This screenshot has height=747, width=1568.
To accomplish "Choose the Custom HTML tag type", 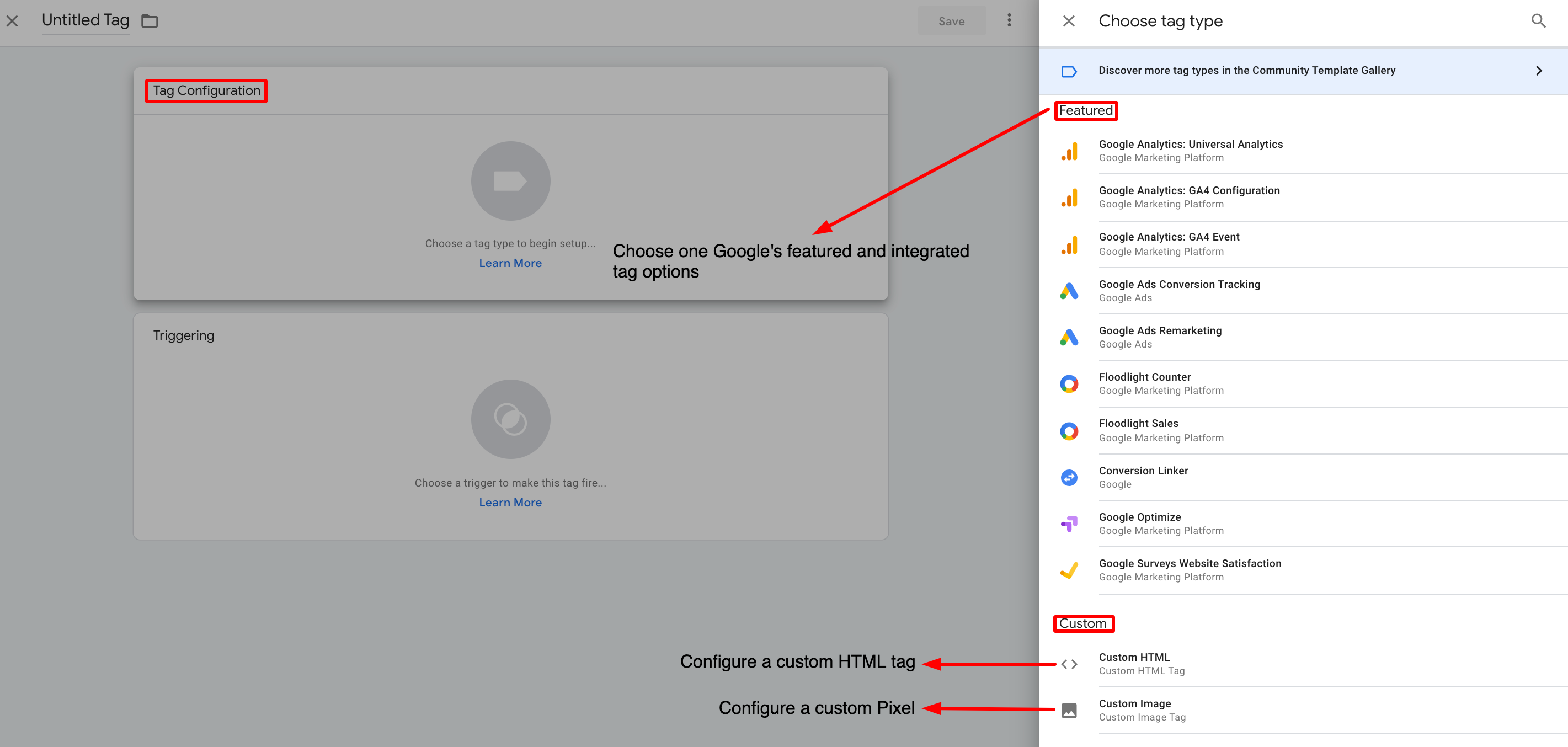I will (1303, 664).
